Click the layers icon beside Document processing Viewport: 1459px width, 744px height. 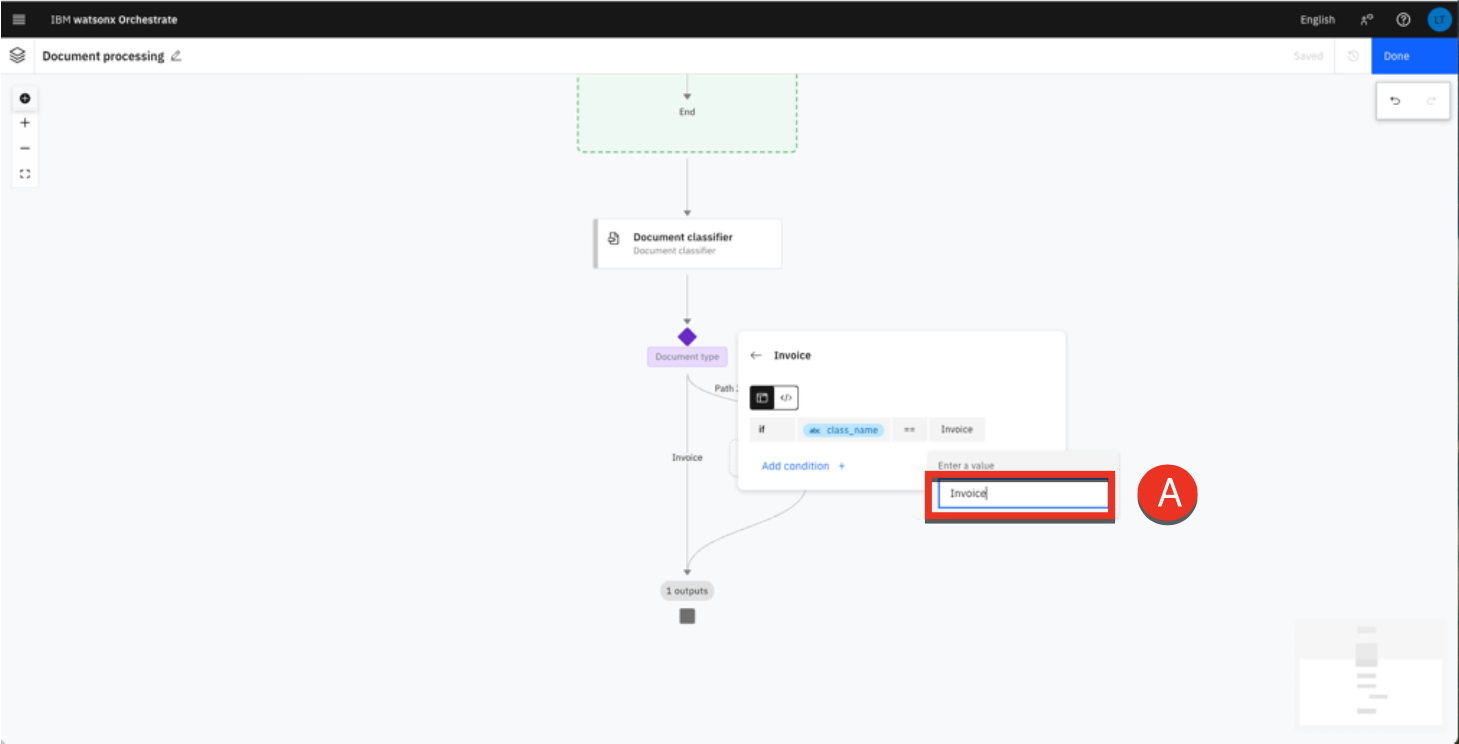click(17, 56)
